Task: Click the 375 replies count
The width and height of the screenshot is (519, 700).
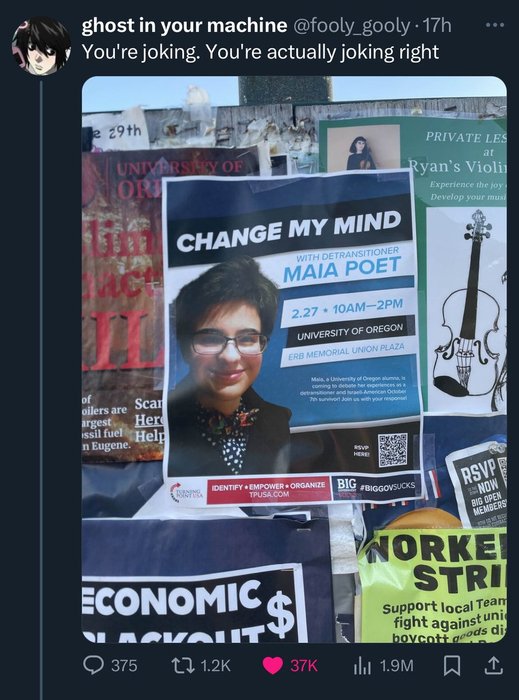Action: pyautogui.click(x=124, y=666)
